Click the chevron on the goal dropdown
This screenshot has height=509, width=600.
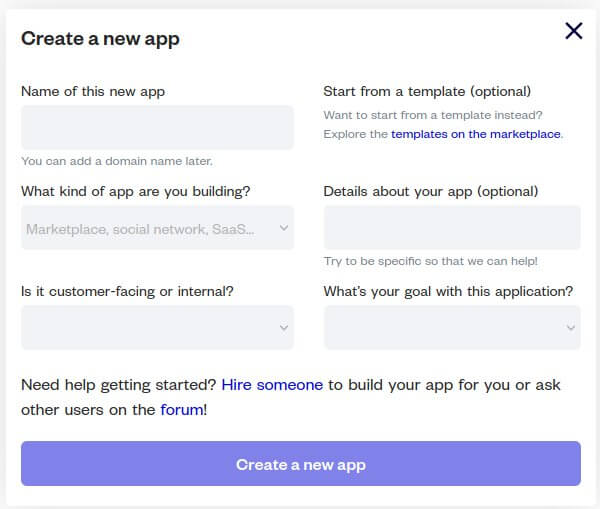tap(571, 328)
